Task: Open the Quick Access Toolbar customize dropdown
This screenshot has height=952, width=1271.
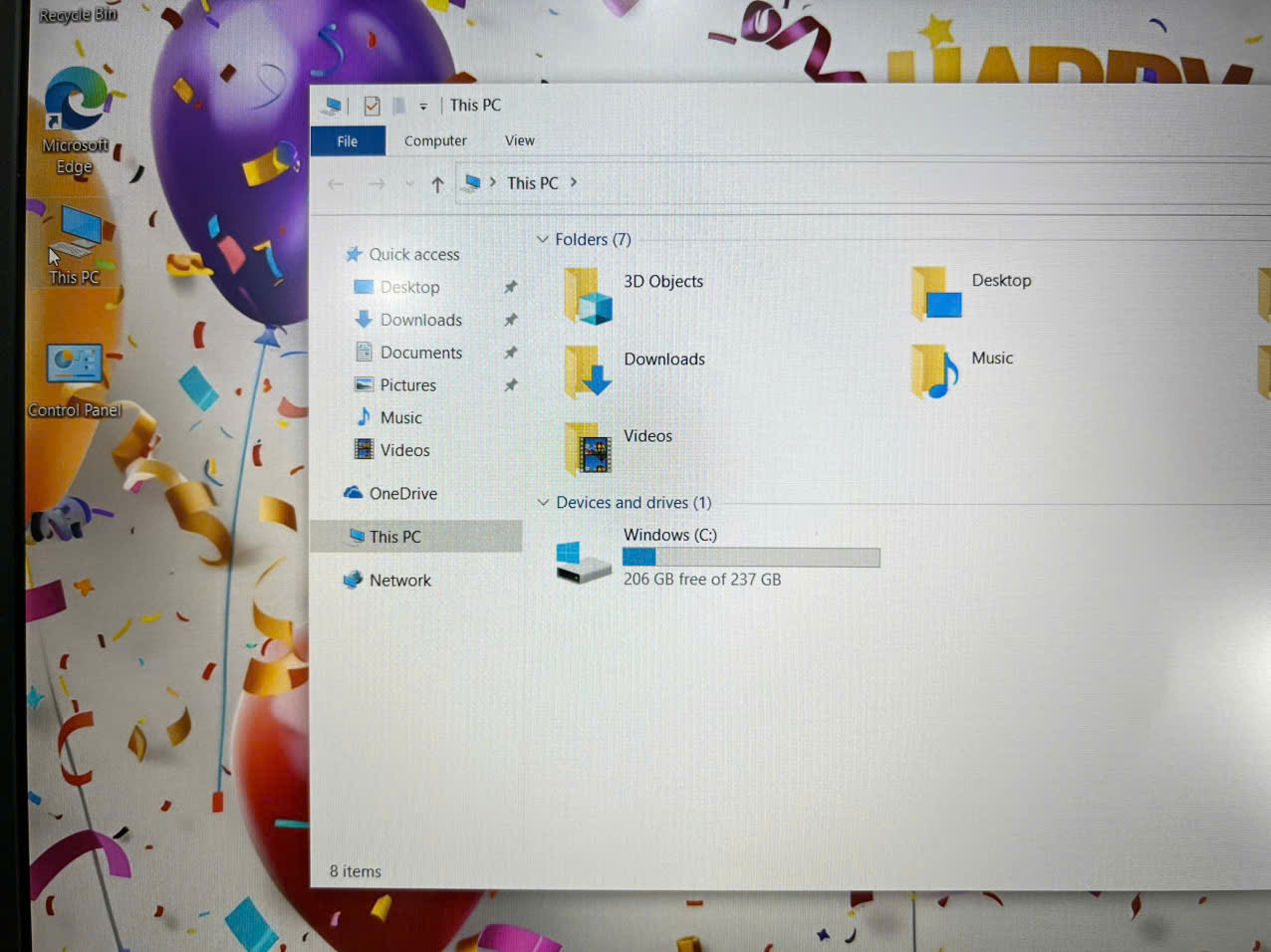Action: click(423, 107)
